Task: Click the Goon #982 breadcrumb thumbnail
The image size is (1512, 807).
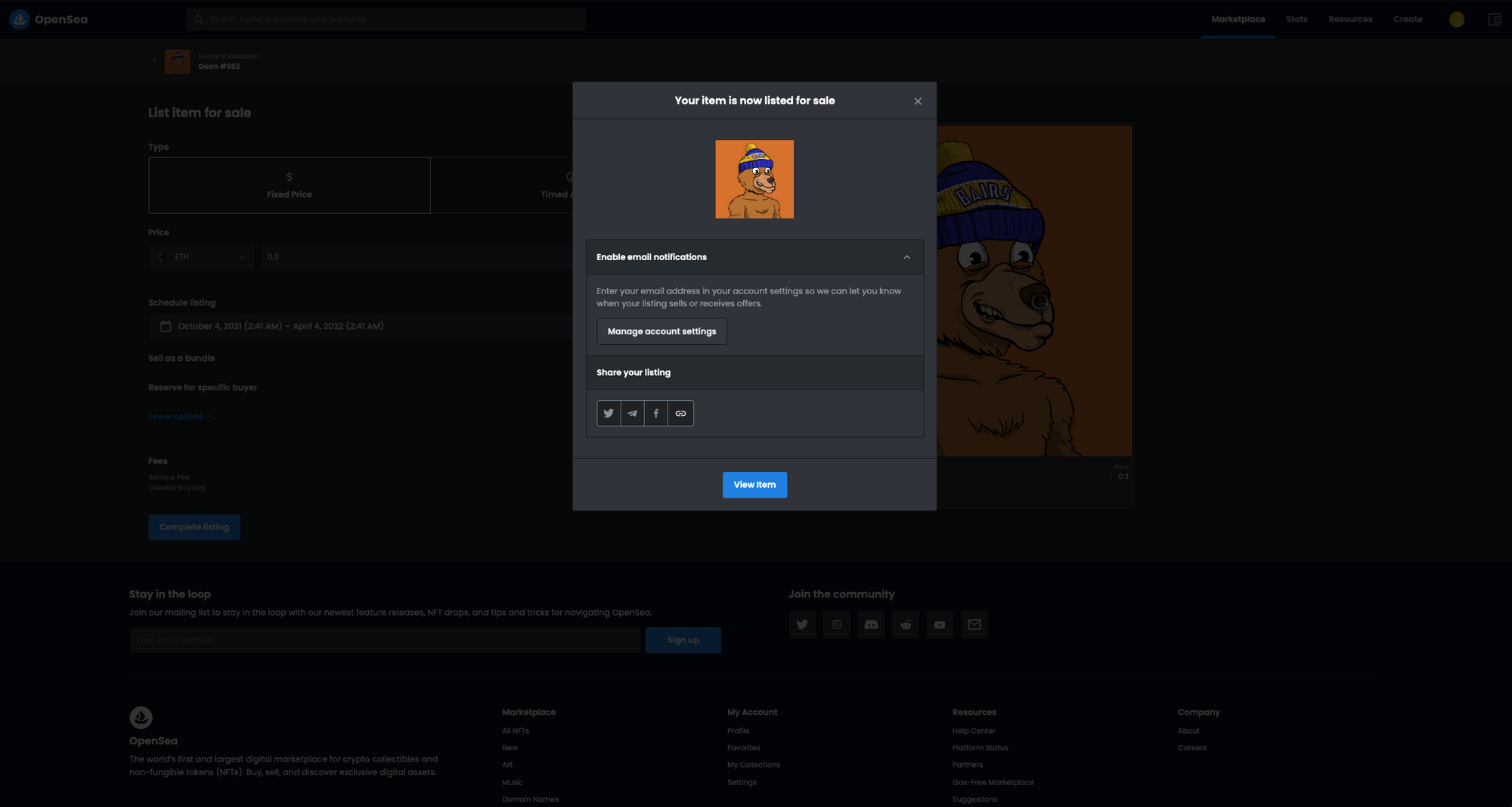Action: (x=178, y=61)
